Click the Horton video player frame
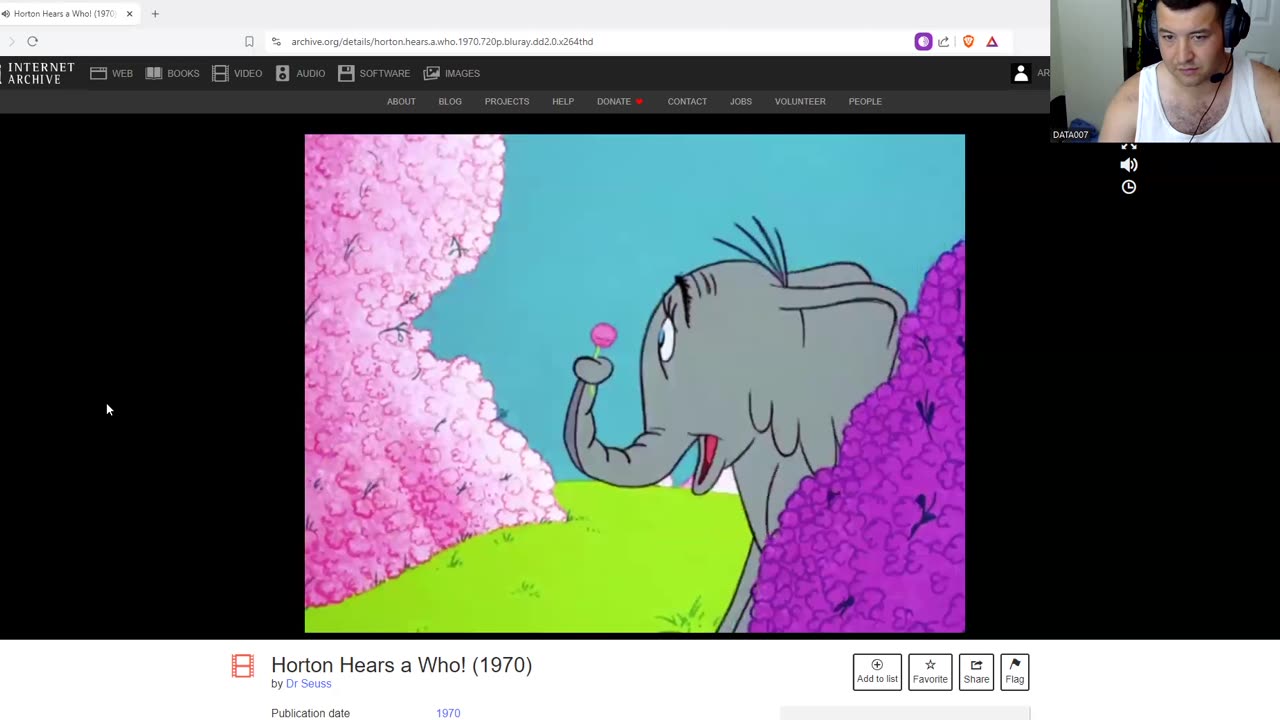Screen dimensions: 1280x720 click(635, 383)
